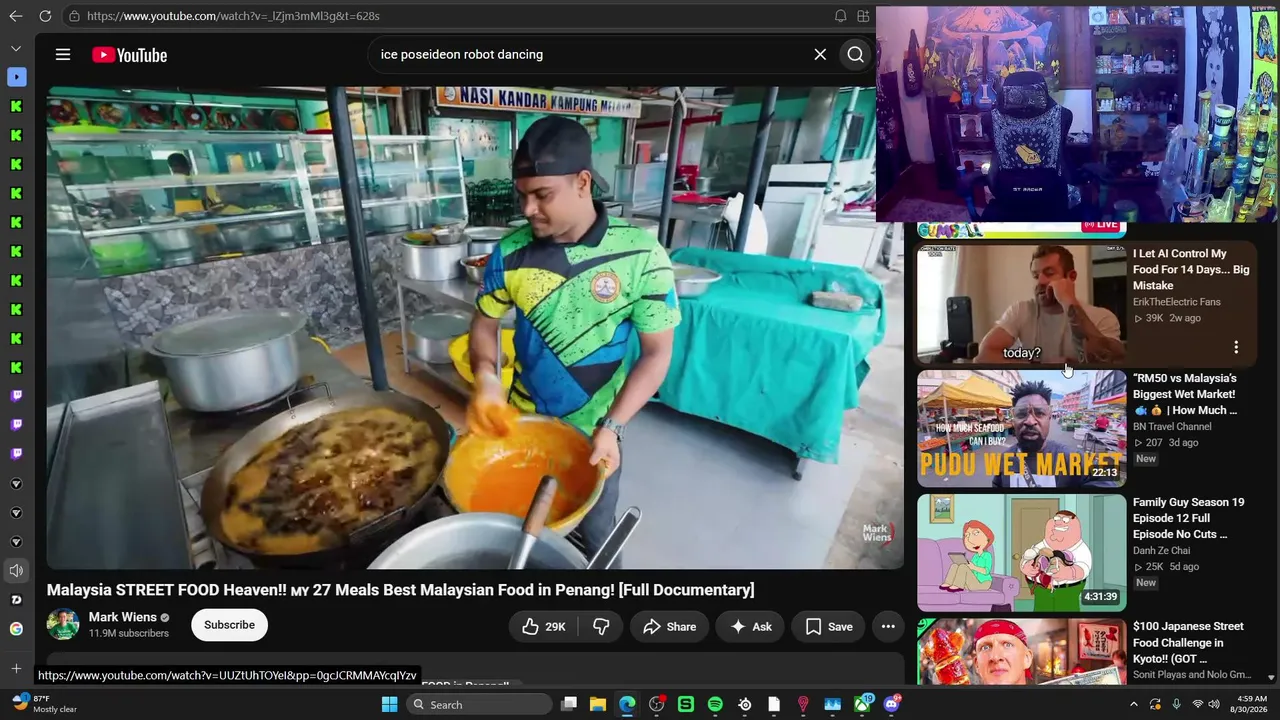The image size is (1280, 720).
Task: Click the browser address bar URL
Action: click(x=233, y=16)
